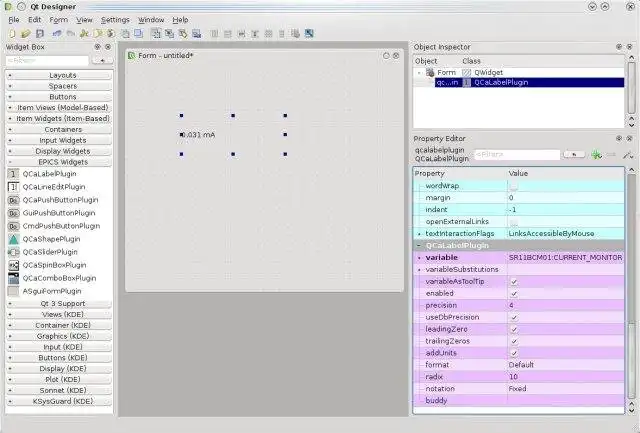This screenshot has height=433, width=640.
Task: Click the New form toolbar icon
Action: [x=12, y=33]
